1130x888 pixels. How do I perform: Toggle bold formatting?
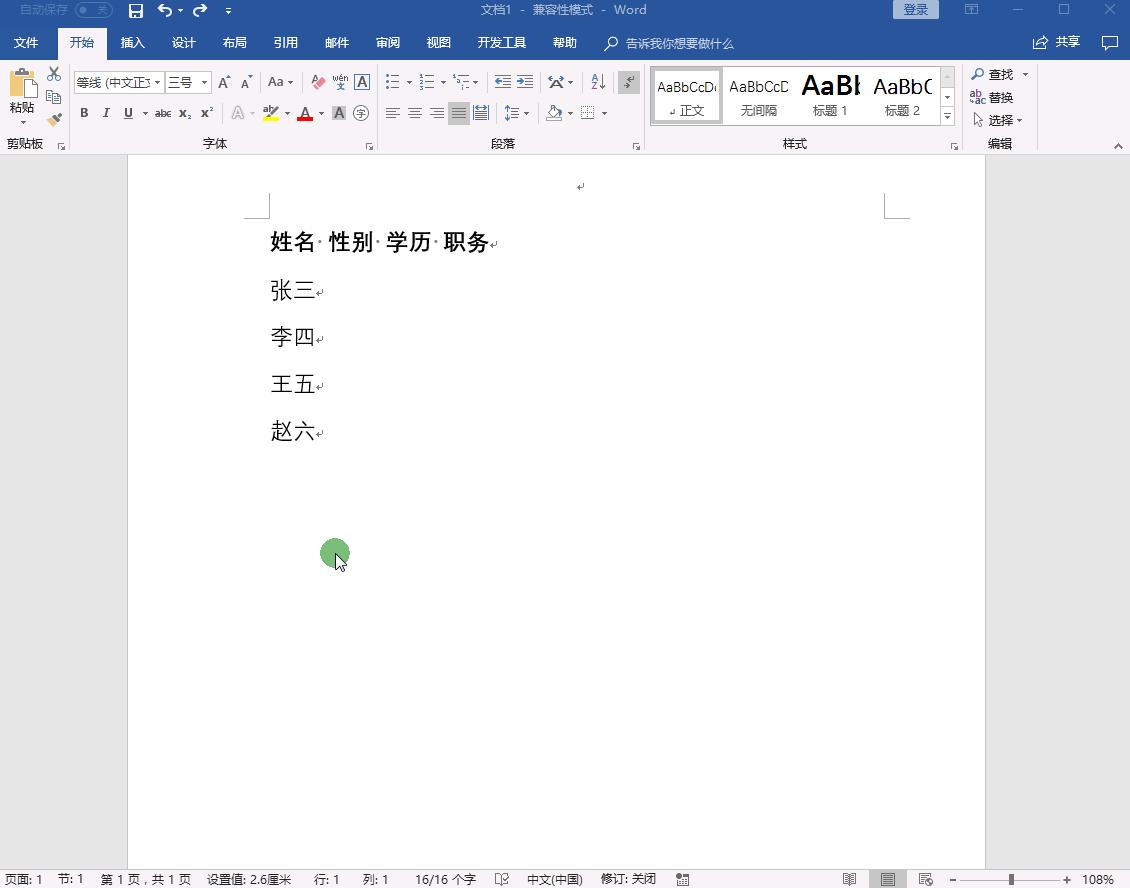pyautogui.click(x=84, y=113)
